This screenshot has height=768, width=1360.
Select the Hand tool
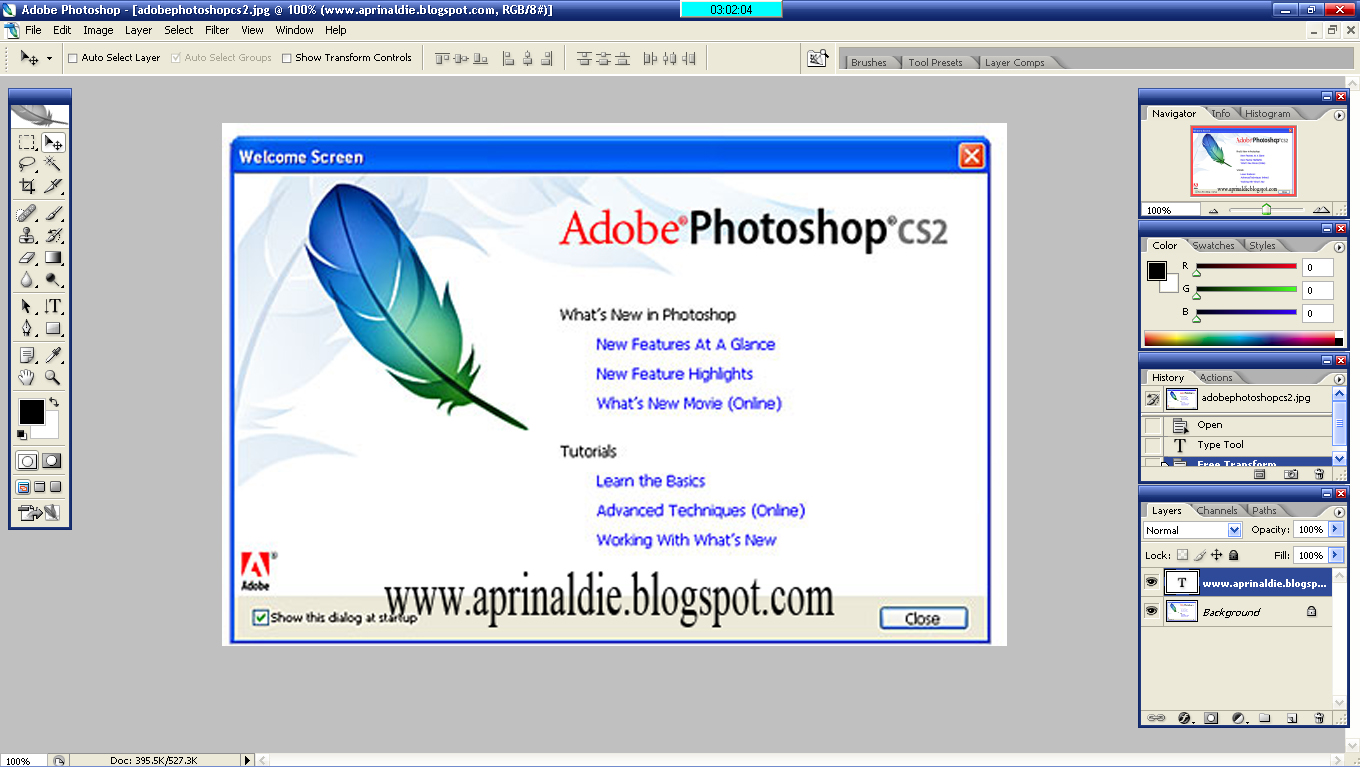coord(25,378)
